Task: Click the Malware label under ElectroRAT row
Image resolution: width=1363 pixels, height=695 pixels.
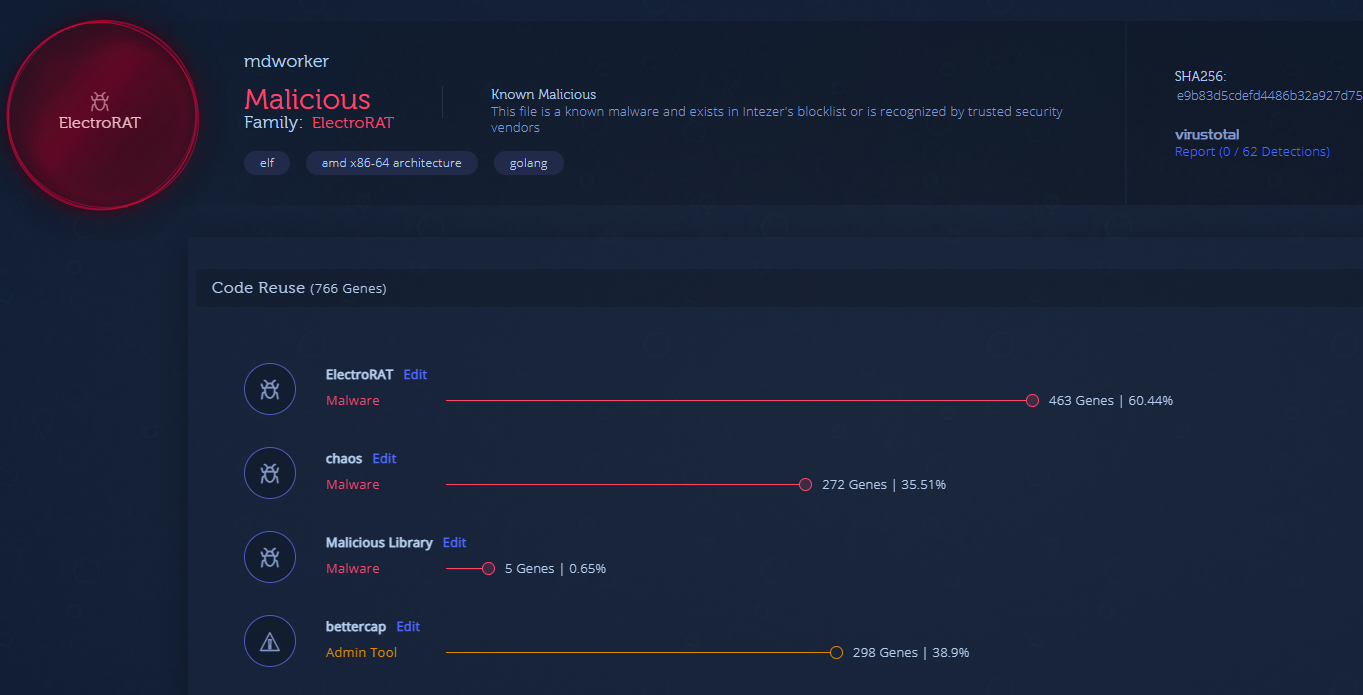Action: click(352, 400)
